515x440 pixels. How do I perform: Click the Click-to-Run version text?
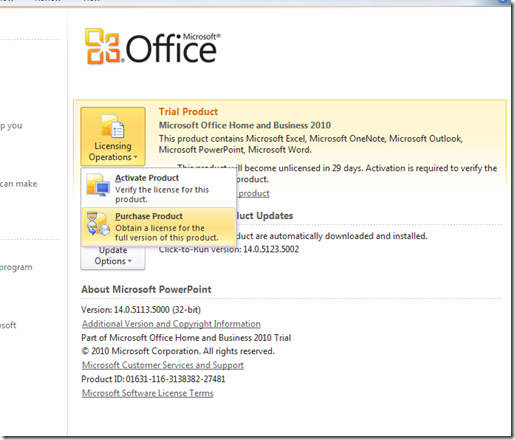[229, 250]
